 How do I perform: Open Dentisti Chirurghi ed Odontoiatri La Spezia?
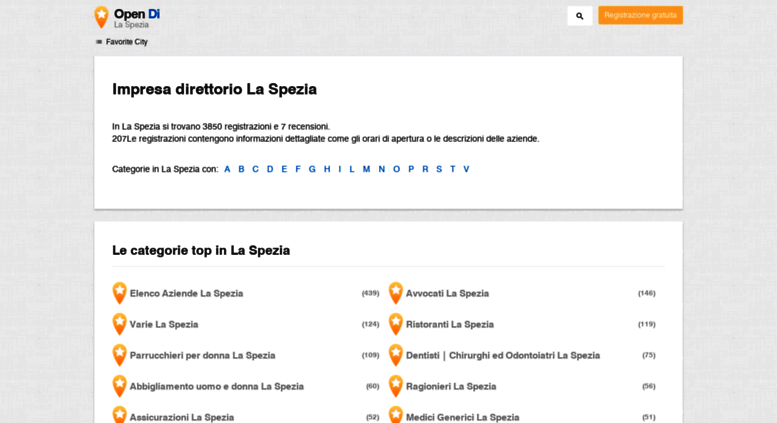(x=503, y=356)
